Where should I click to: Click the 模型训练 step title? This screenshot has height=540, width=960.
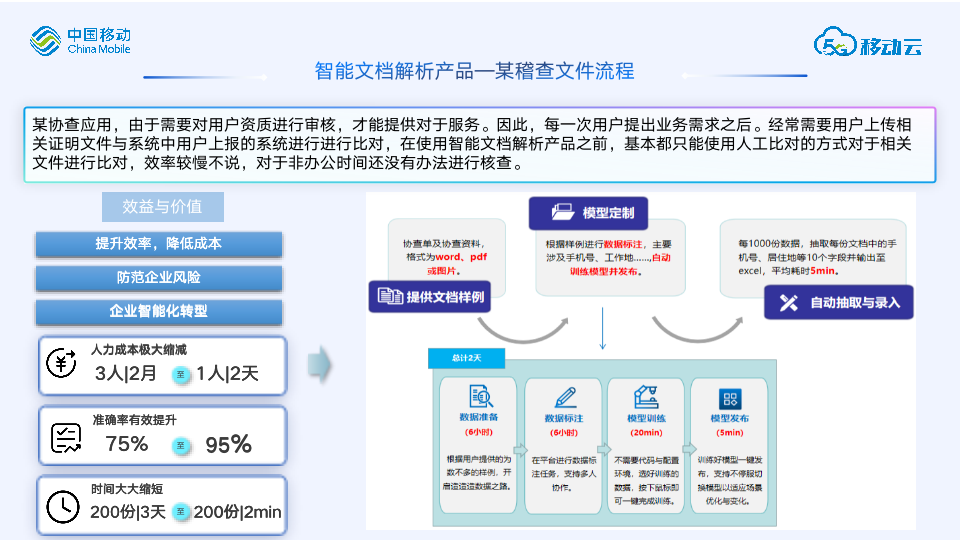tap(647, 419)
